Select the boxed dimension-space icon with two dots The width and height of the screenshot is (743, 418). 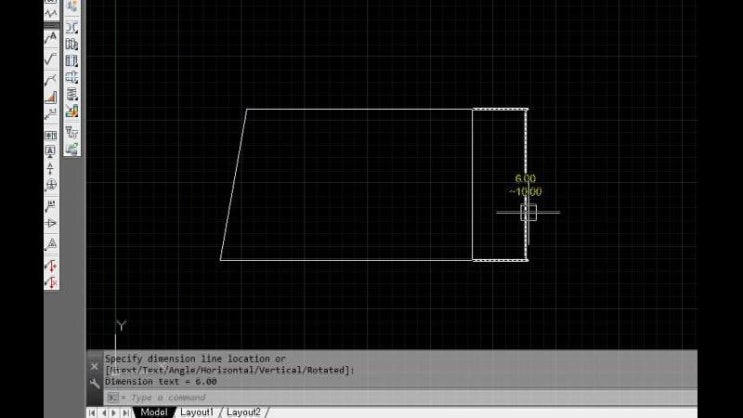pyautogui.click(x=51, y=136)
